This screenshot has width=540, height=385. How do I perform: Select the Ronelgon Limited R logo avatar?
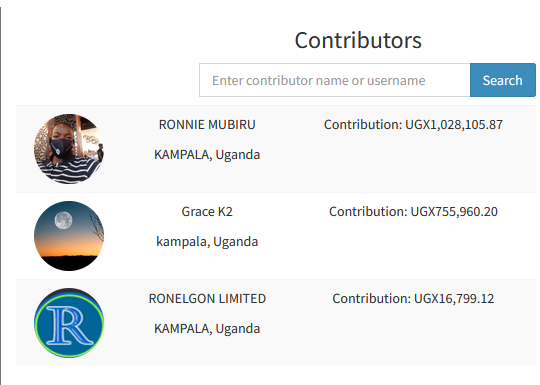(69, 323)
